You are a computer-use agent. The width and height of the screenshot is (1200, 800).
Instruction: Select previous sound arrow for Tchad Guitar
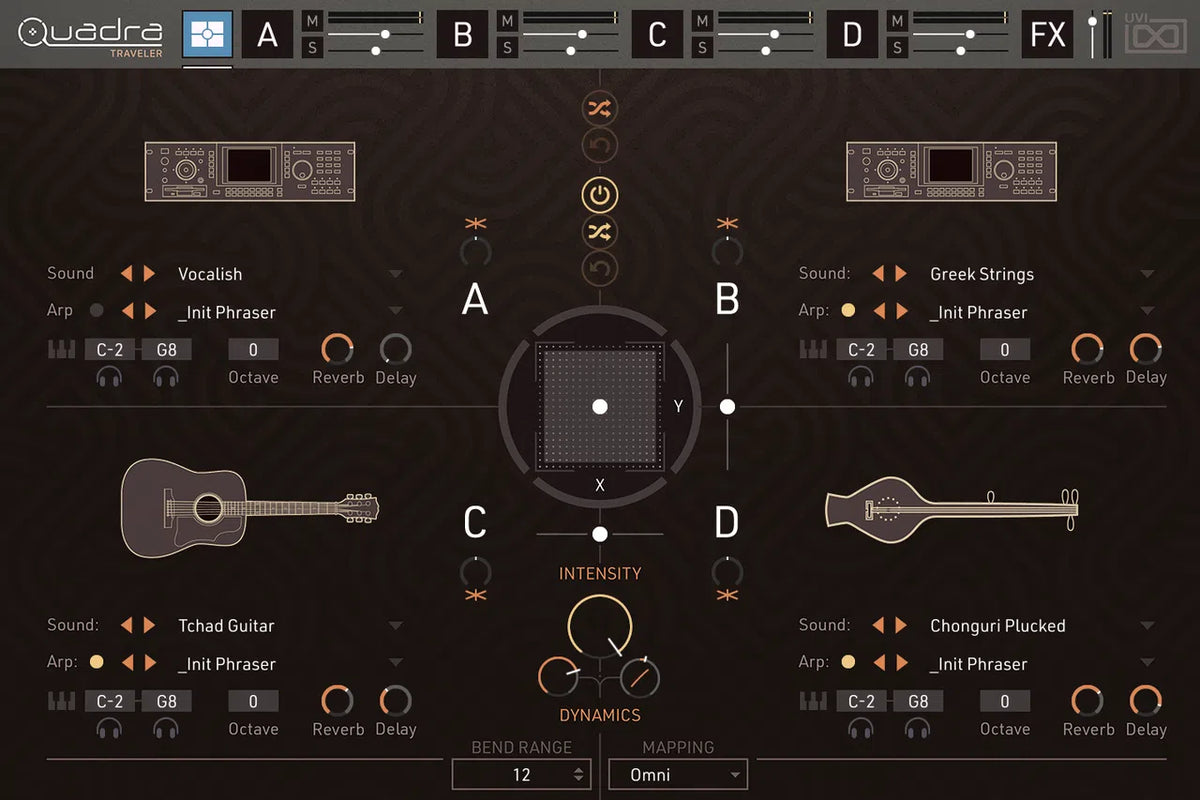pyautogui.click(x=127, y=625)
